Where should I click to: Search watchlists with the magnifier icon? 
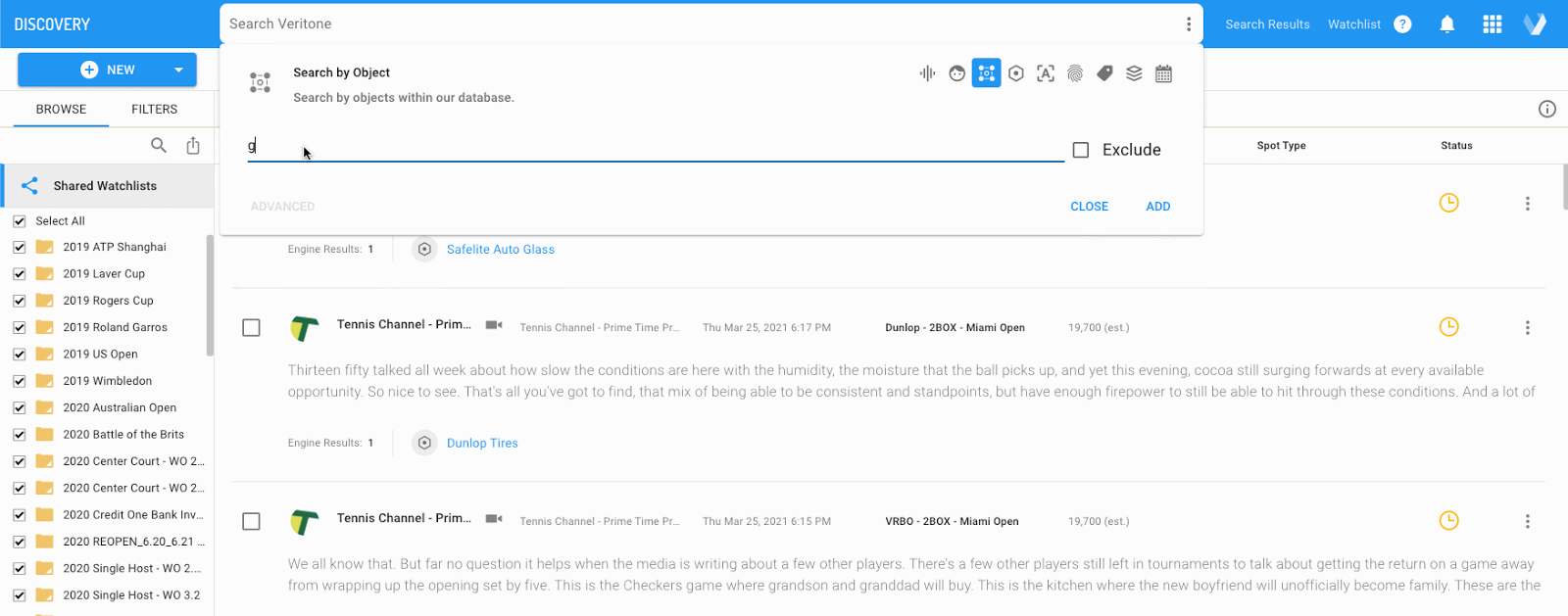(158, 146)
